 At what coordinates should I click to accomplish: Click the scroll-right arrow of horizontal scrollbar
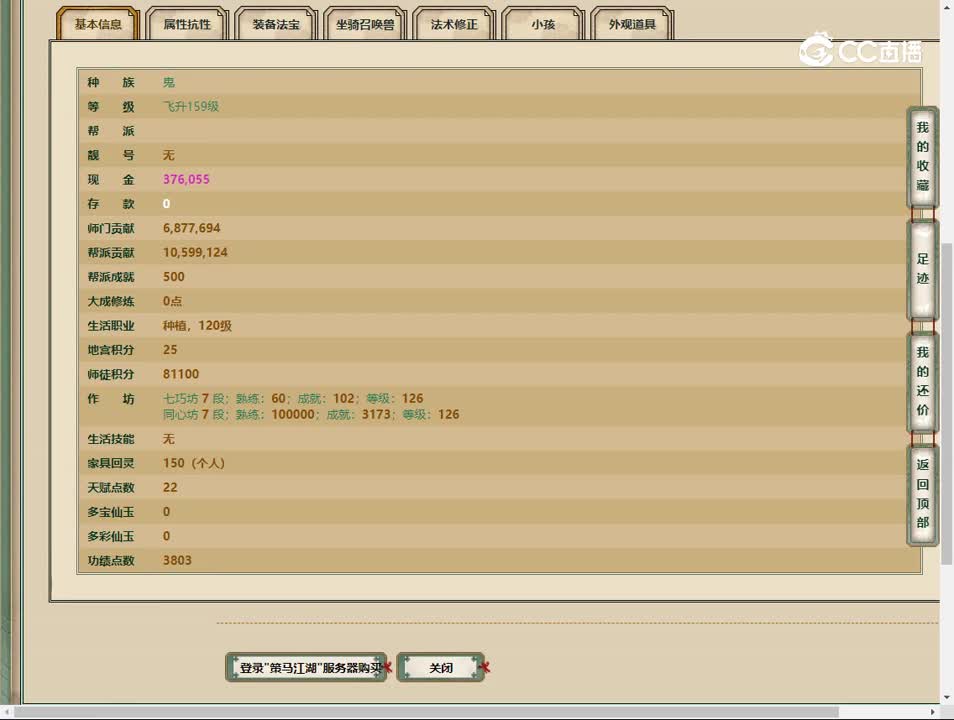(x=933, y=711)
